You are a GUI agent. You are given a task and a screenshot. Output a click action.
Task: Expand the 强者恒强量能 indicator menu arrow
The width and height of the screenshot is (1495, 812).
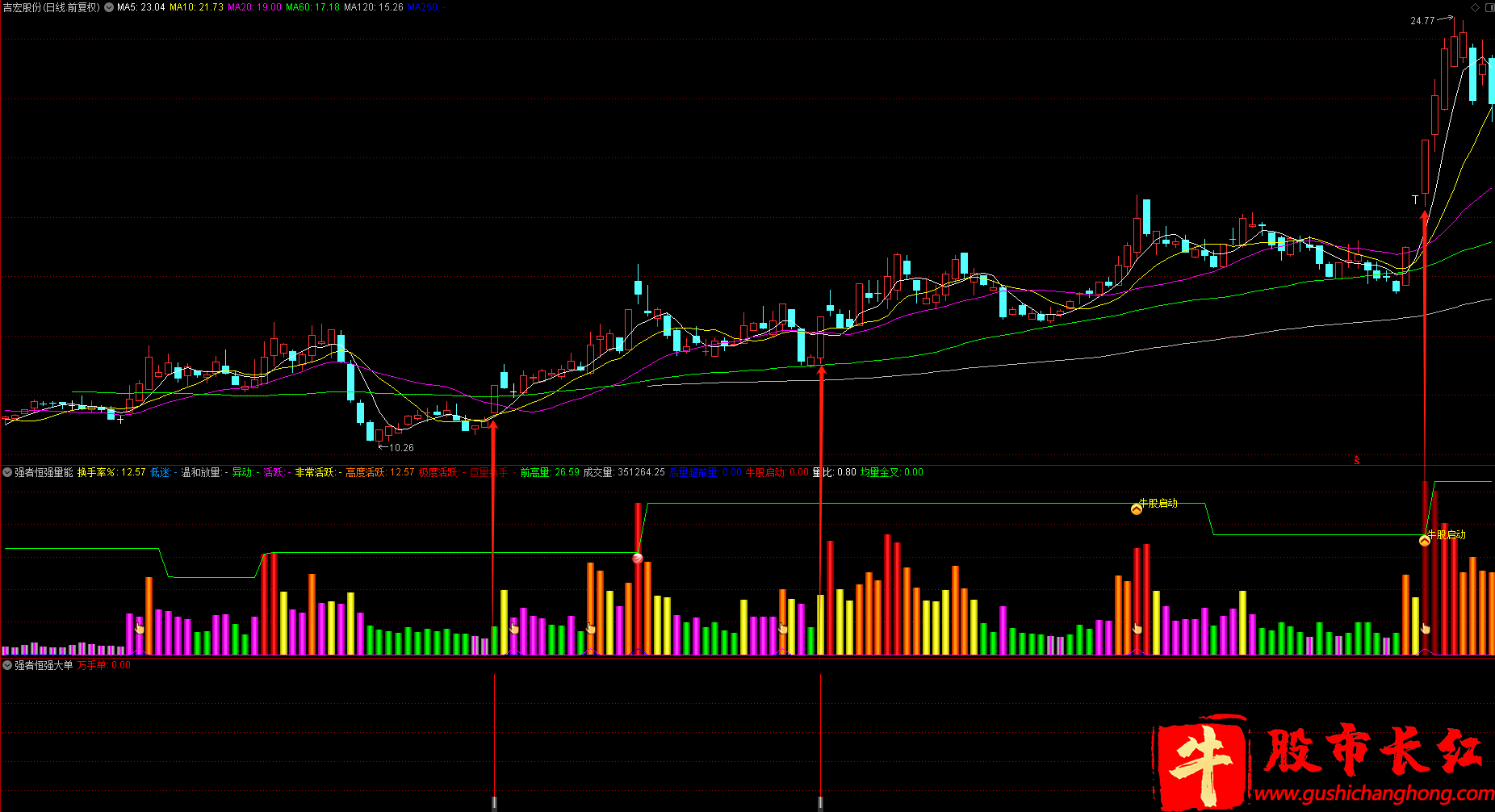pyautogui.click(x=7, y=472)
